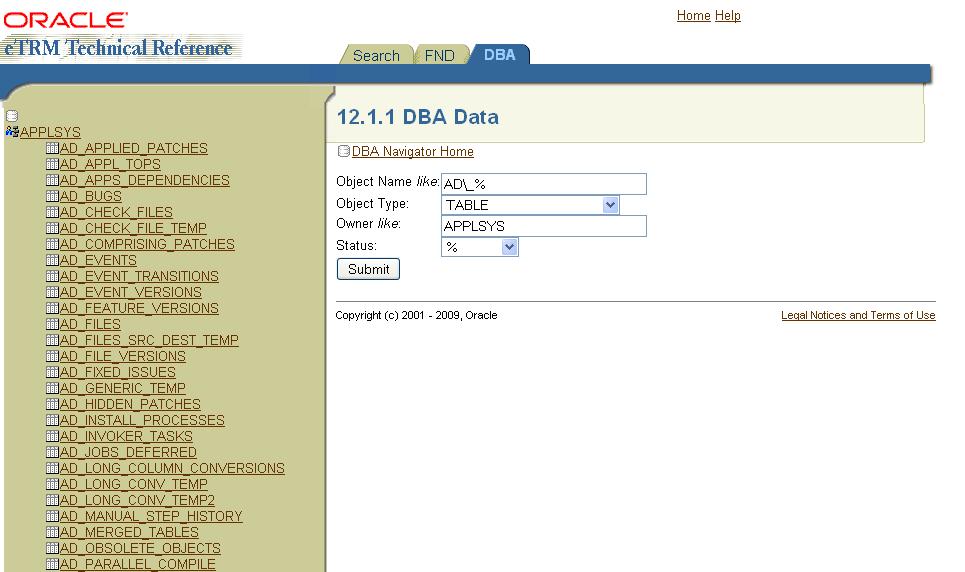Open the Object Type dropdown showing TABLE

pyautogui.click(x=531, y=205)
